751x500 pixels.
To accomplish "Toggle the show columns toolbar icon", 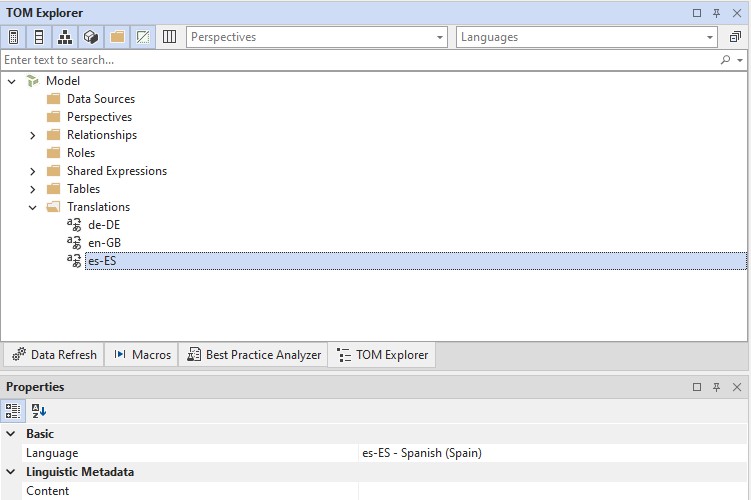I will click(x=39, y=37).
